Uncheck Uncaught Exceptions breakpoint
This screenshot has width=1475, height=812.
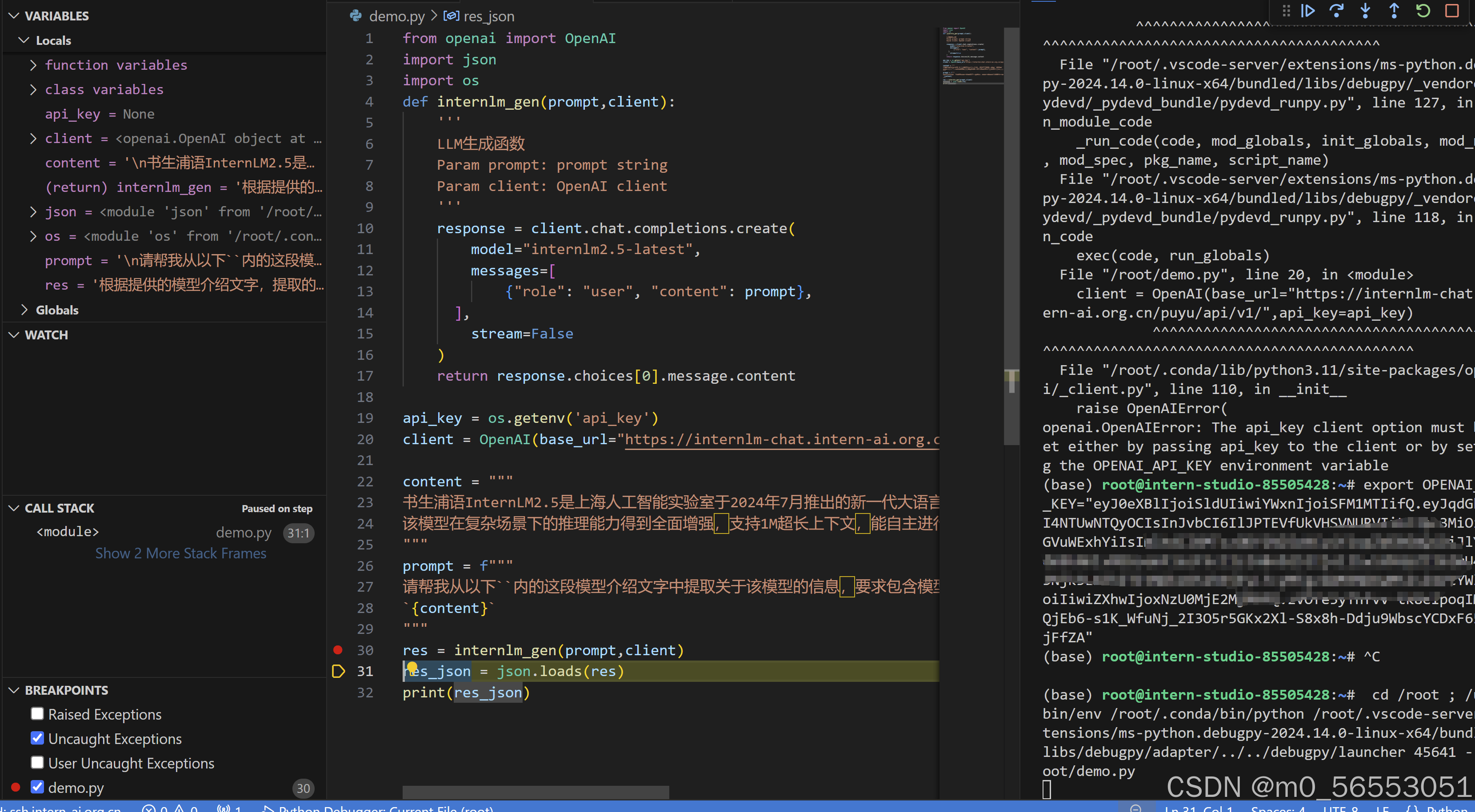pos(38,738)
